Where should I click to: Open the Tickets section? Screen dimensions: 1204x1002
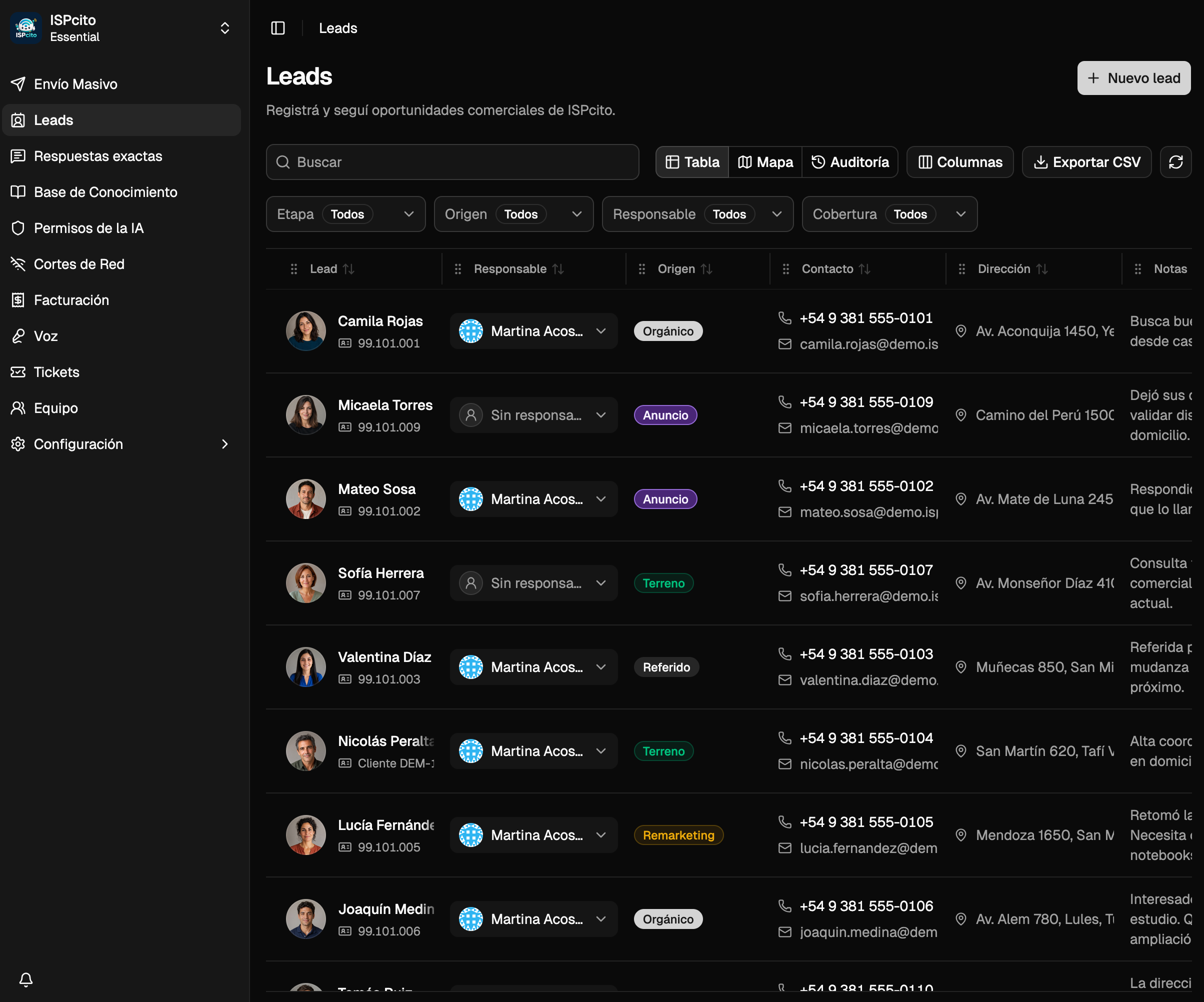(121, 372)
